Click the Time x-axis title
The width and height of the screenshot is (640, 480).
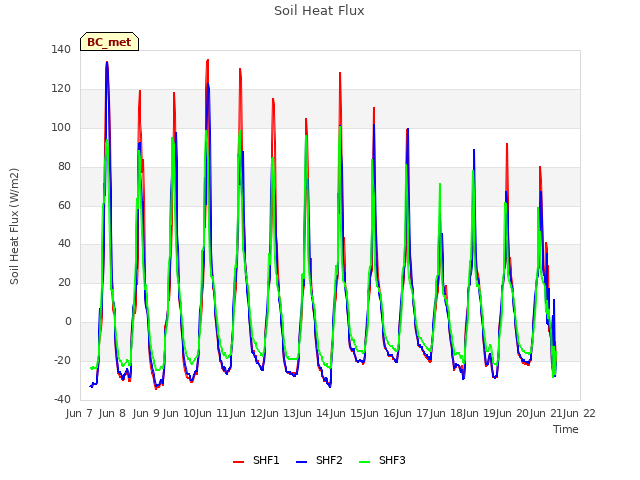[x=566, y=429]
